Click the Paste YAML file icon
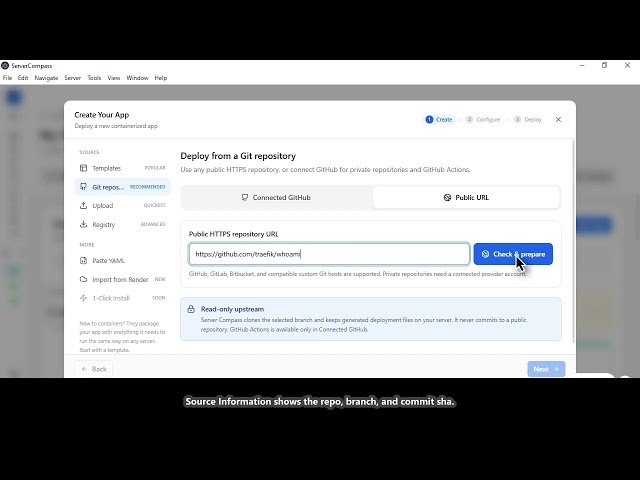The image size is (640, 480). point(83,260)
